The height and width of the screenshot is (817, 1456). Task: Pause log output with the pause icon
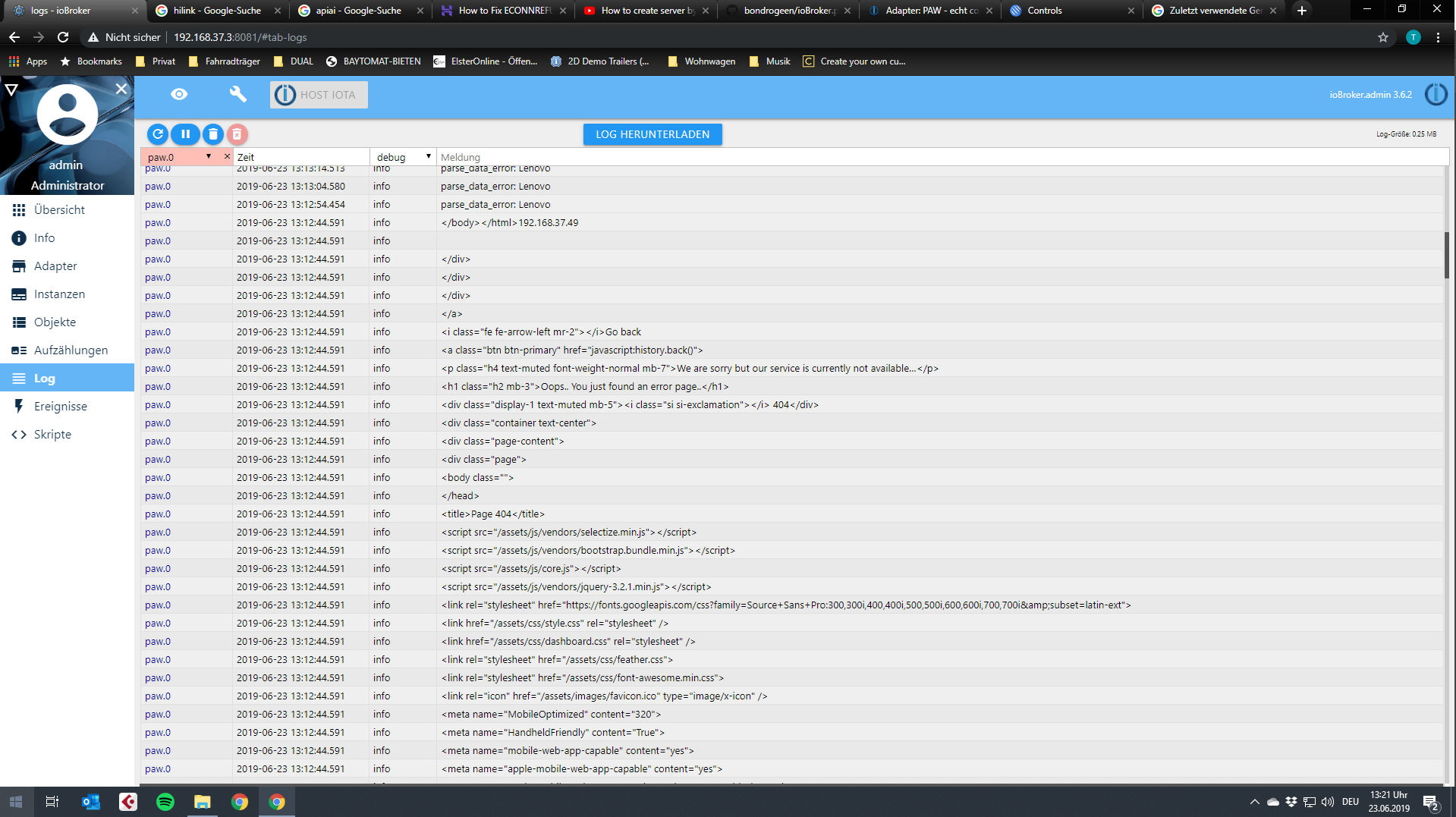tap(185, 134)
